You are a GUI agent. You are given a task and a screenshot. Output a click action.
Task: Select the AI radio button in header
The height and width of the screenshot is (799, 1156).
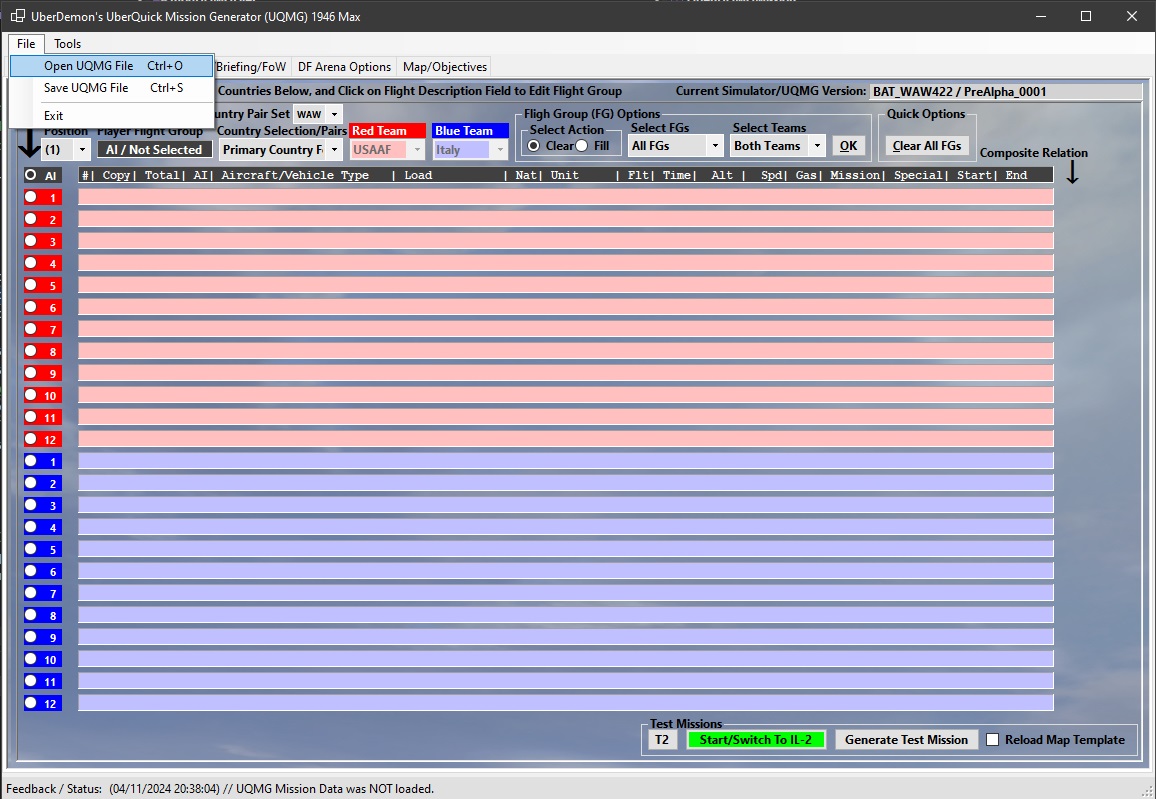coord(30,175)
